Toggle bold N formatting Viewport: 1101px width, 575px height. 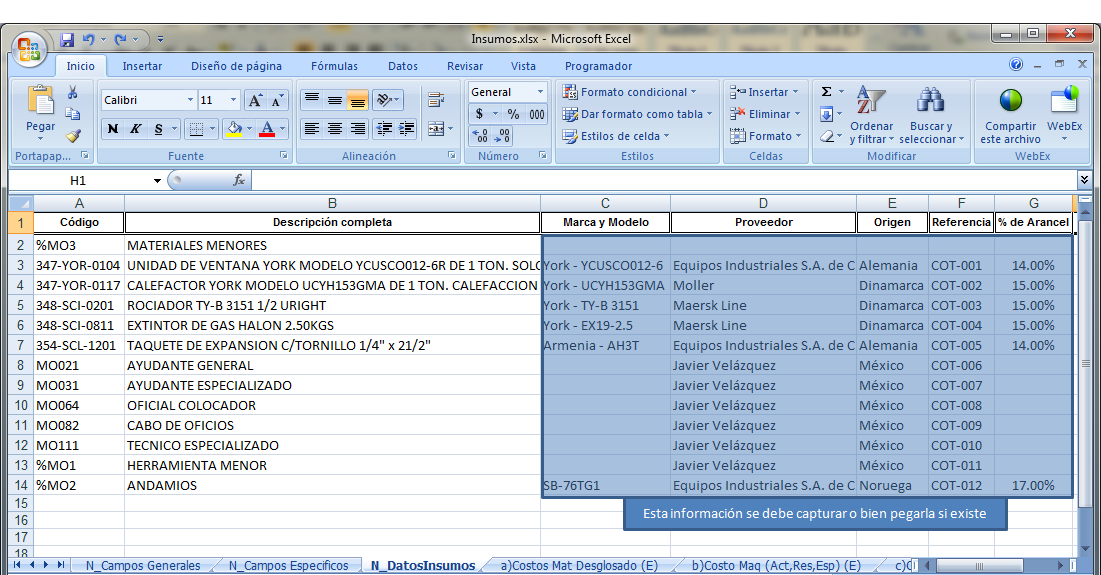coord(113,128)
